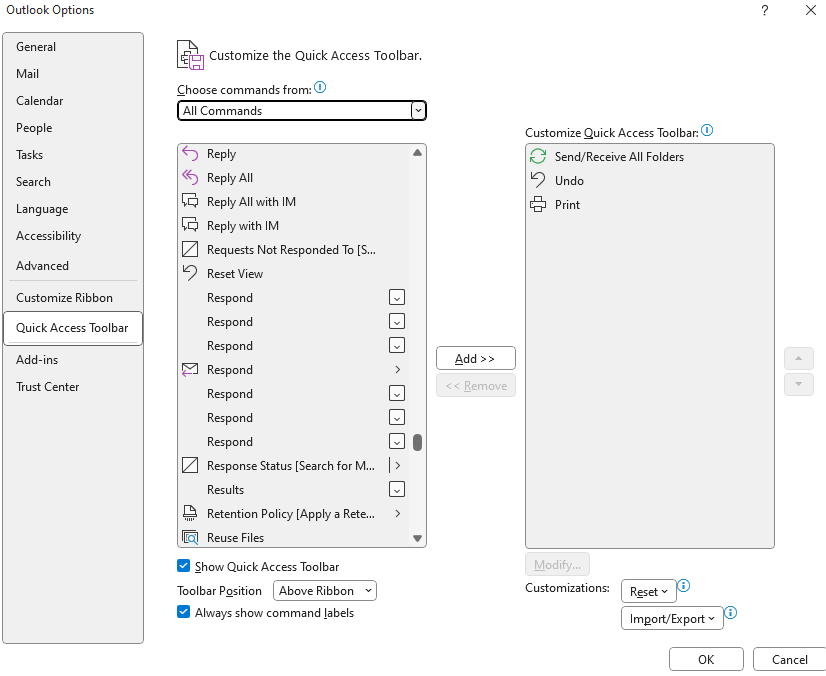Click the commands list scroll down arrow
This screenshot has width=826, height=676.
417,538
